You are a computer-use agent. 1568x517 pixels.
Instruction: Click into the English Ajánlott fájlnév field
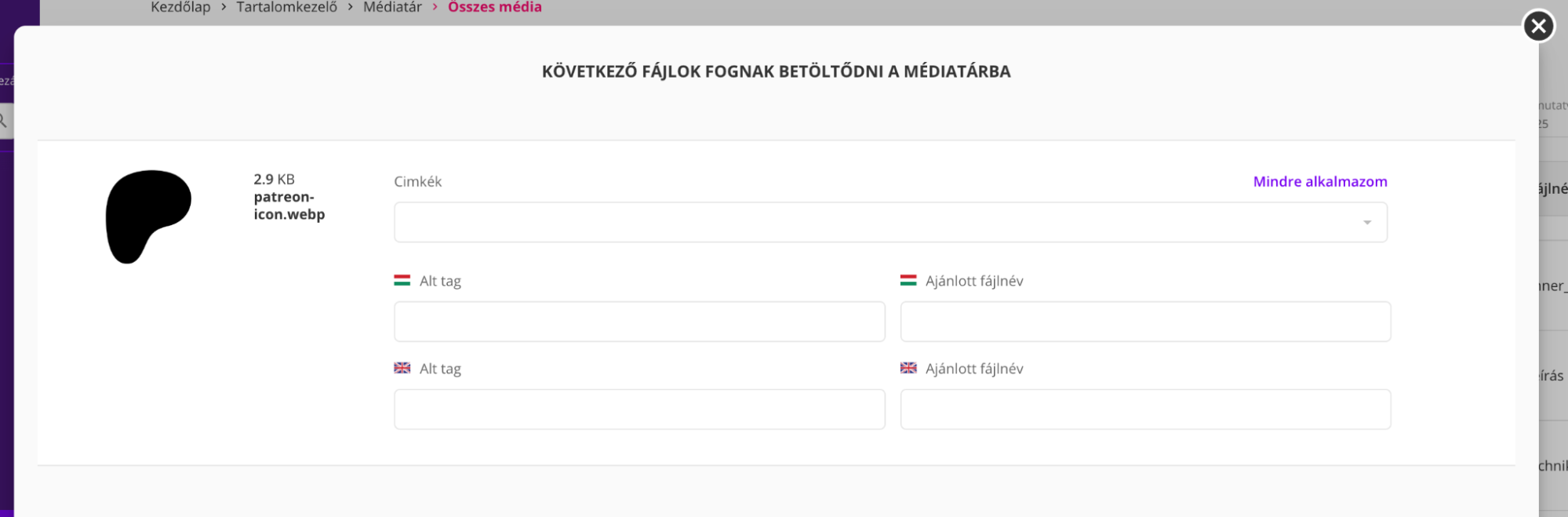[x=1145, y=410]
